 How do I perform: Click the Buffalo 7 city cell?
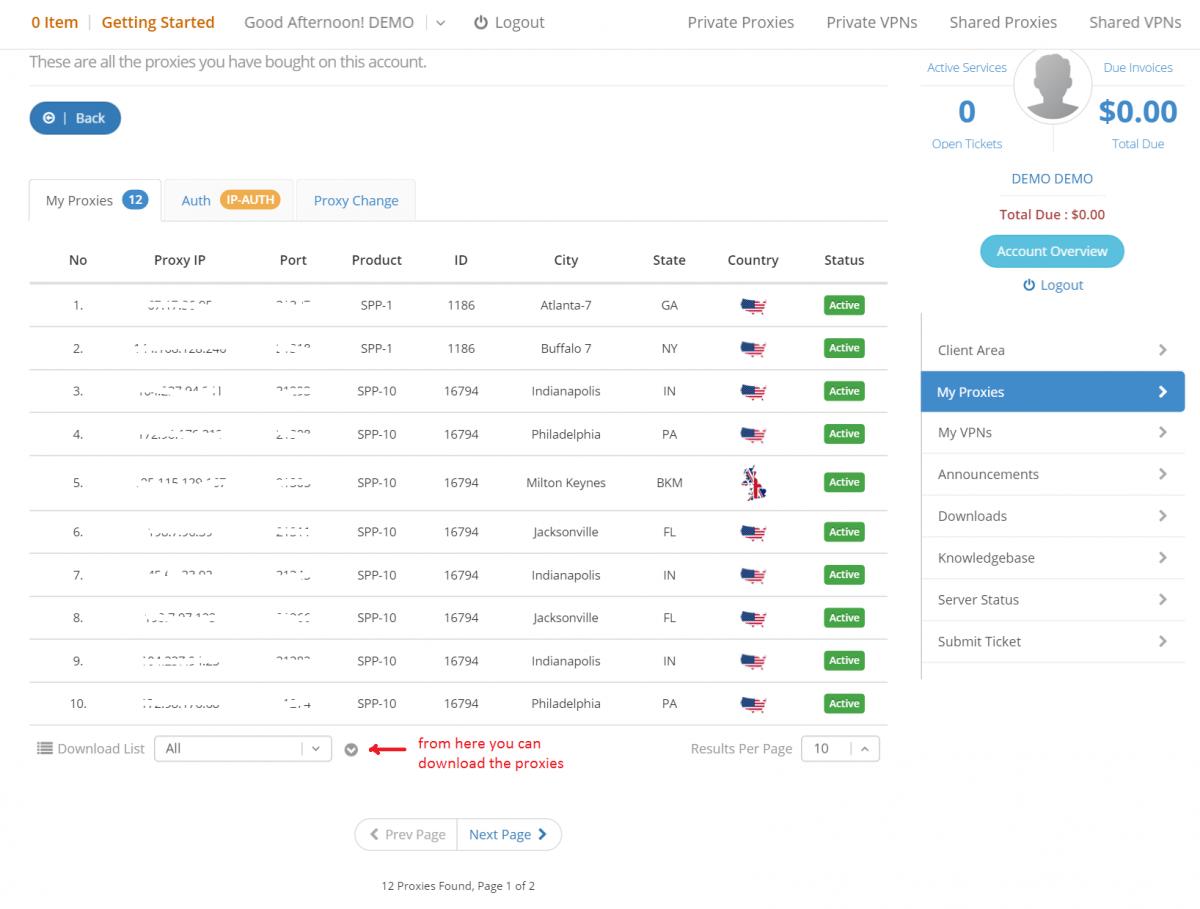click(566, 349)
